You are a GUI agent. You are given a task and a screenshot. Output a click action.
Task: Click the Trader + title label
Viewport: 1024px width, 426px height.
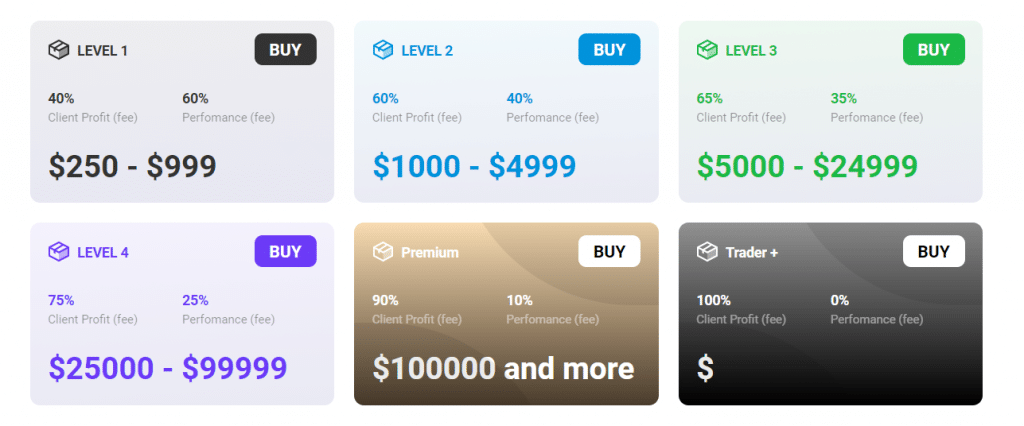pyautogui.click(x=752, y=253)
